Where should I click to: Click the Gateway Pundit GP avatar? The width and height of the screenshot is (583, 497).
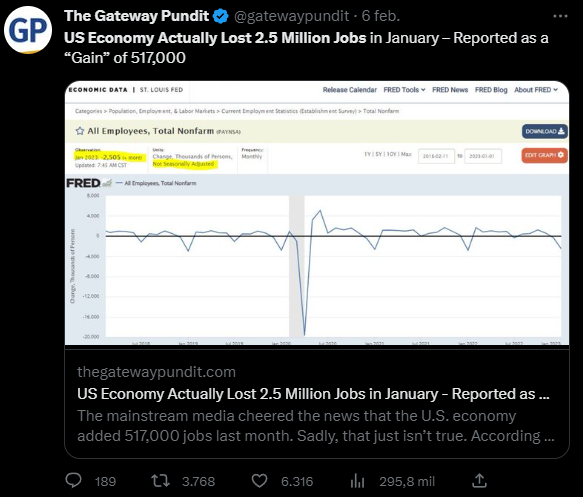tap(28, 30)
